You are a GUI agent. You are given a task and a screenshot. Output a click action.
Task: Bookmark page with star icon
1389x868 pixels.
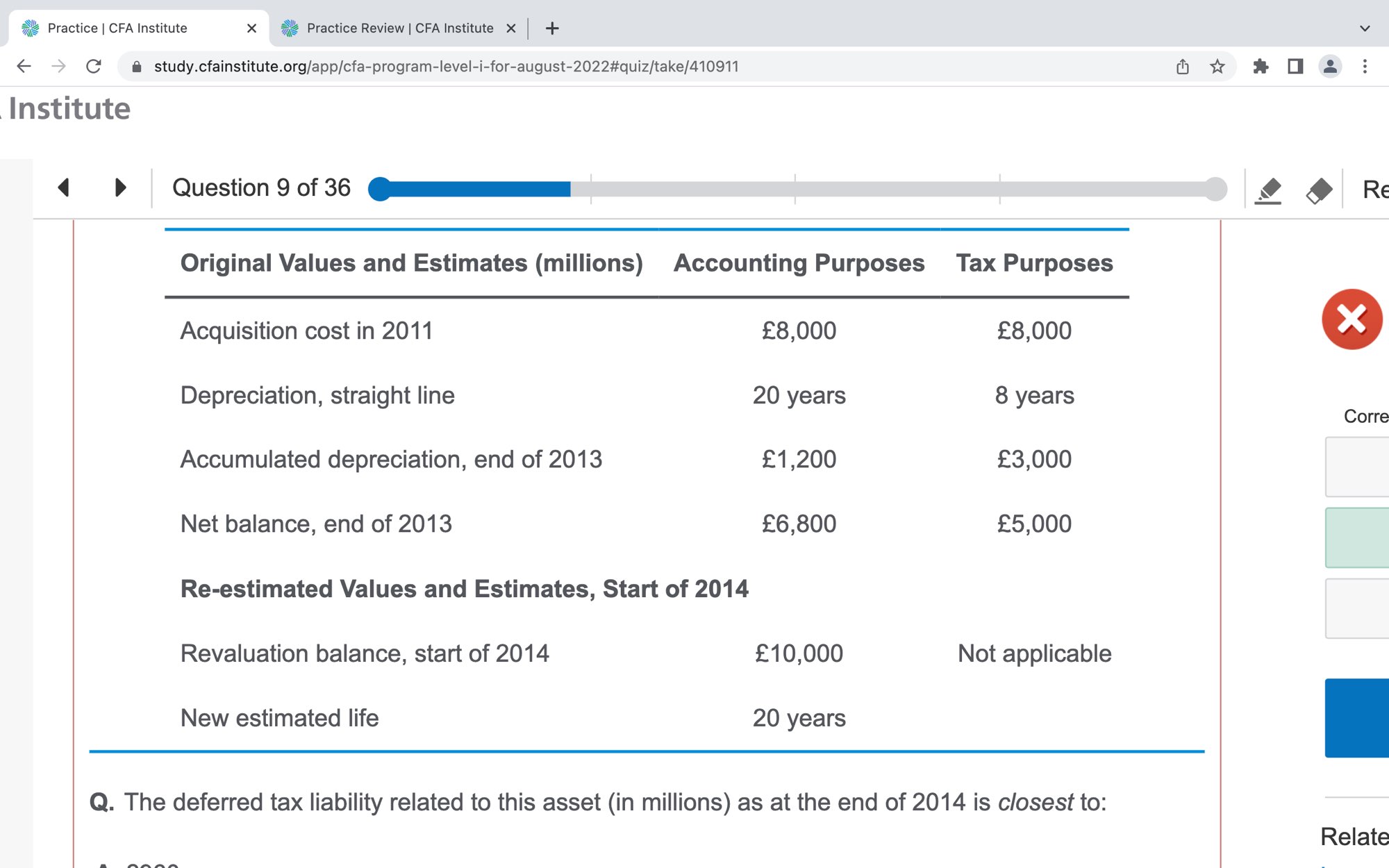(x=1217, y=67)
